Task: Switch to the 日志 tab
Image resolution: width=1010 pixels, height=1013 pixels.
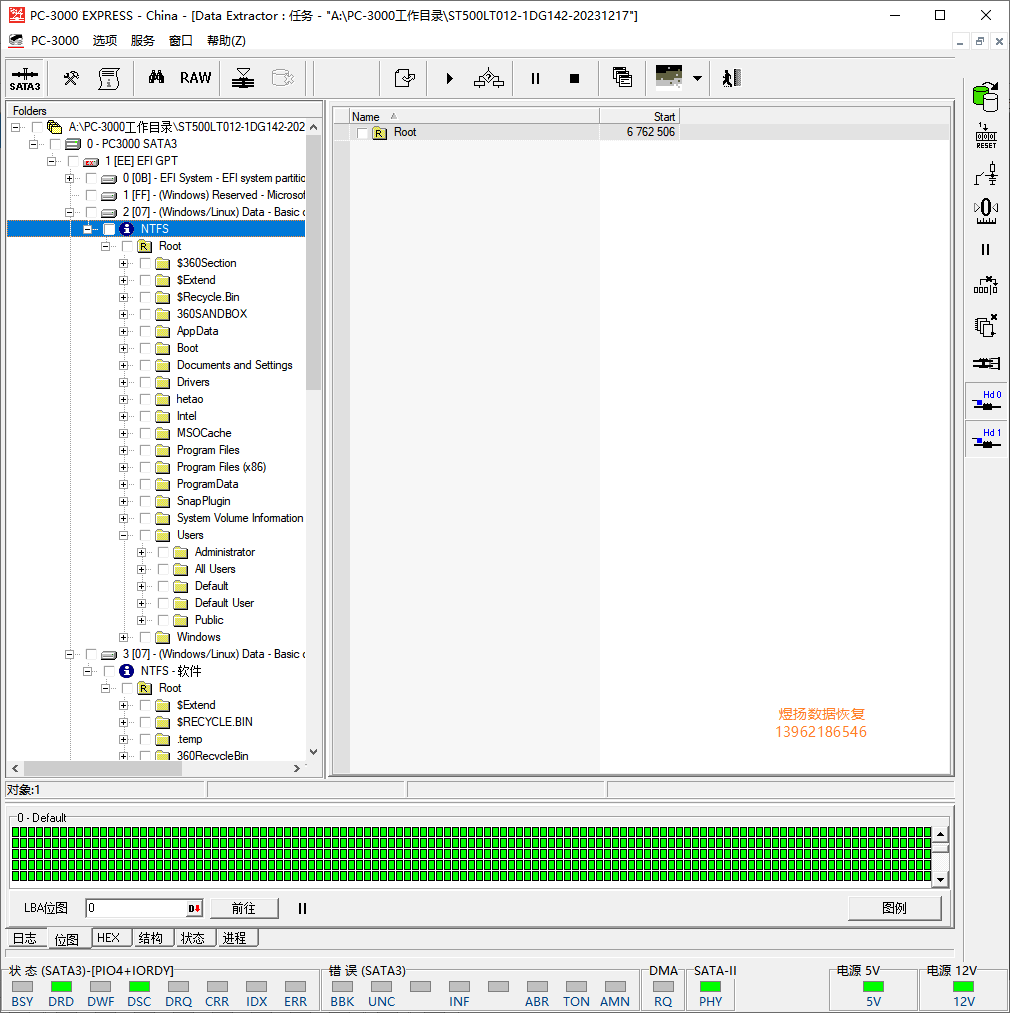Action: point(25,938)
